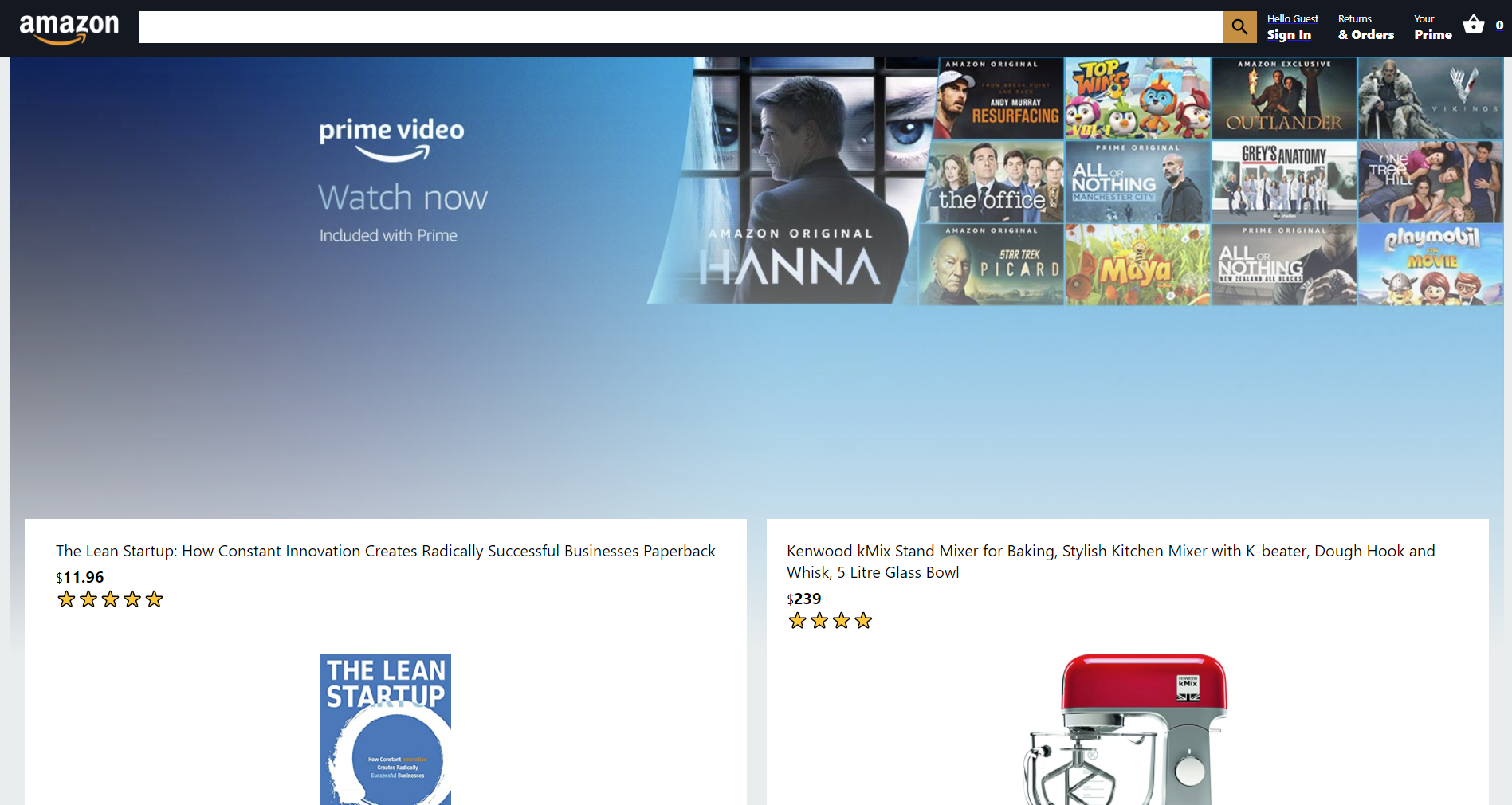Click the Amazon logo in header

(x=69, y=29)
